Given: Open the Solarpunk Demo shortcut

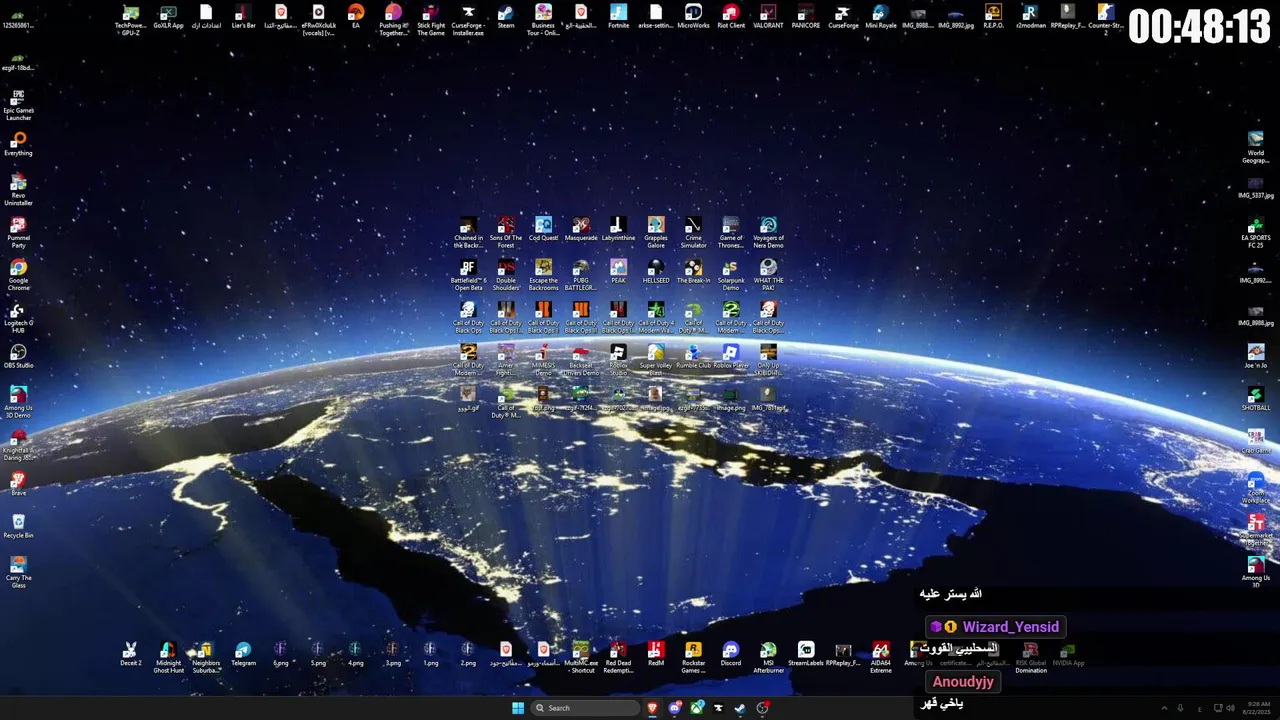Looking at the screenshot, I should click(731, 275).
